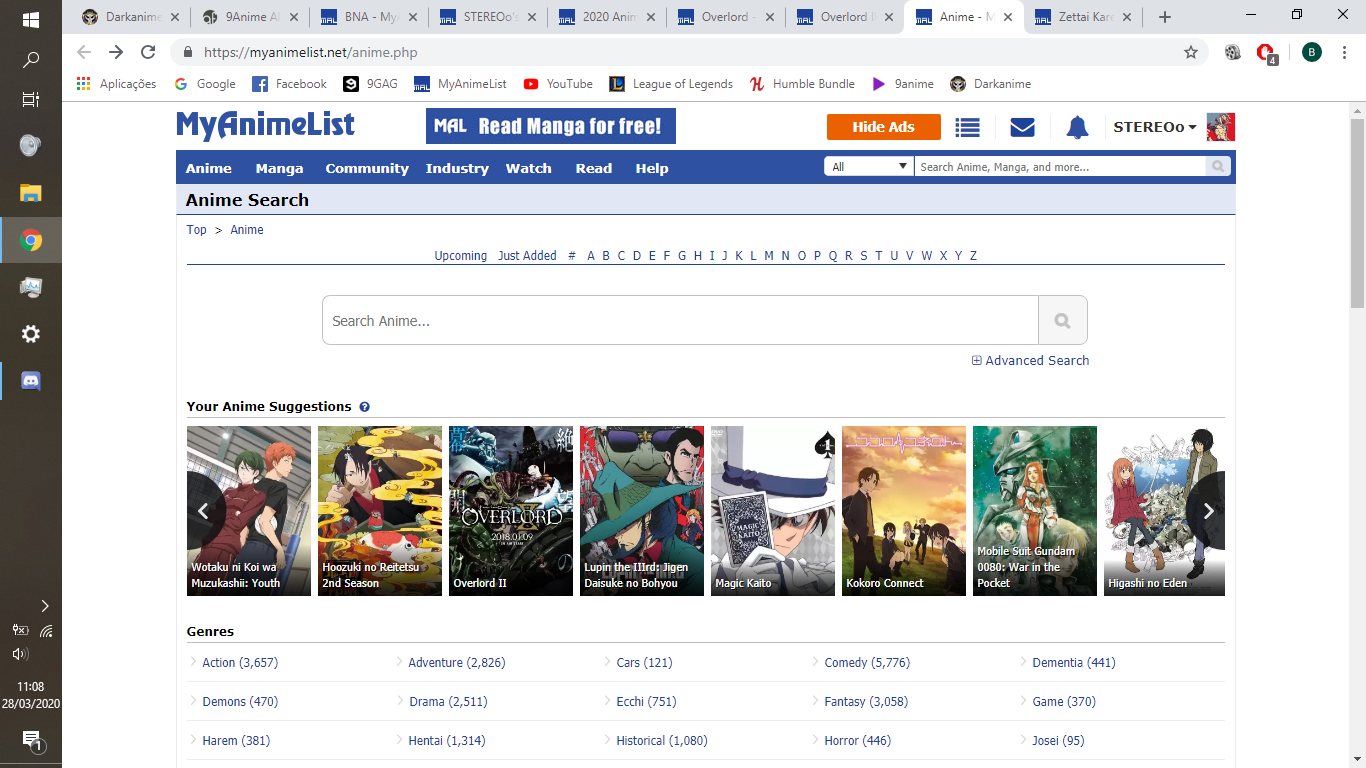Open Windows Start menu
This screenshot has height=768, width=1366.
coord(31,19)
